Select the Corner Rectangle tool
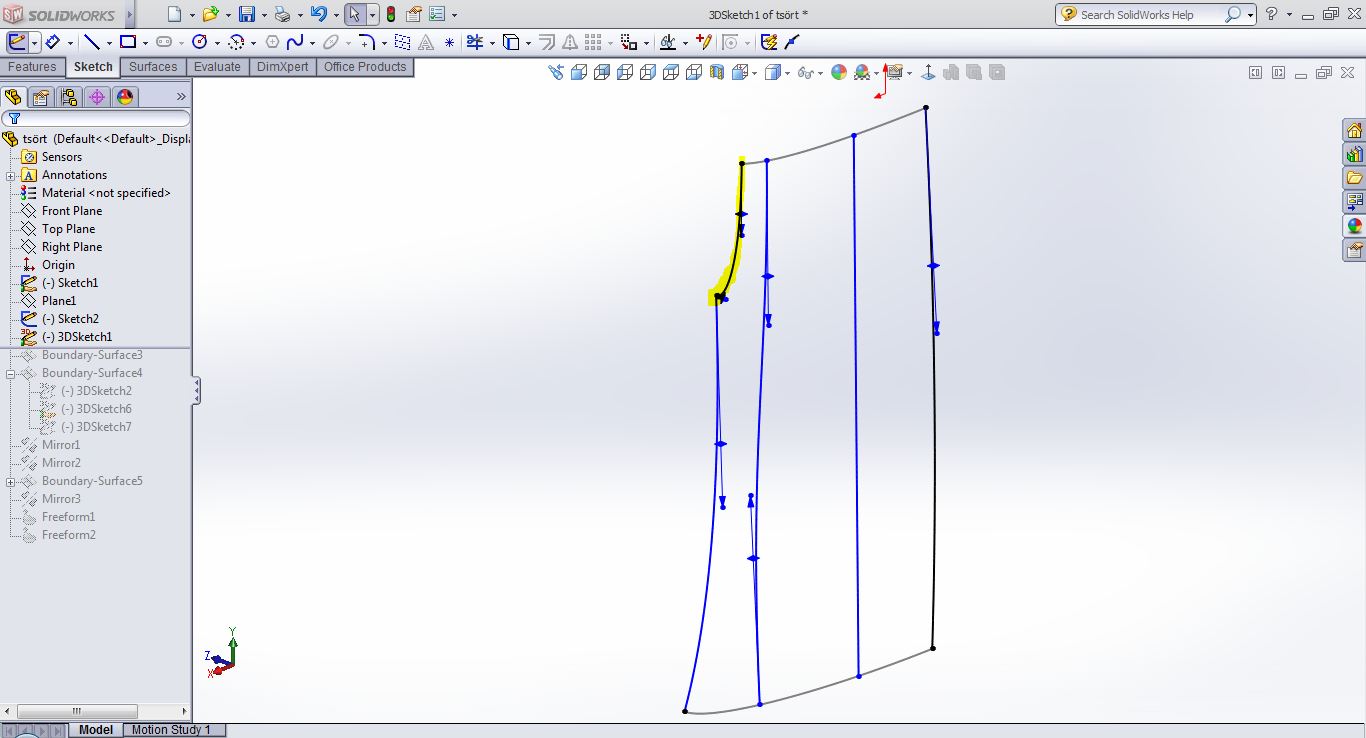 coord(129,42)
